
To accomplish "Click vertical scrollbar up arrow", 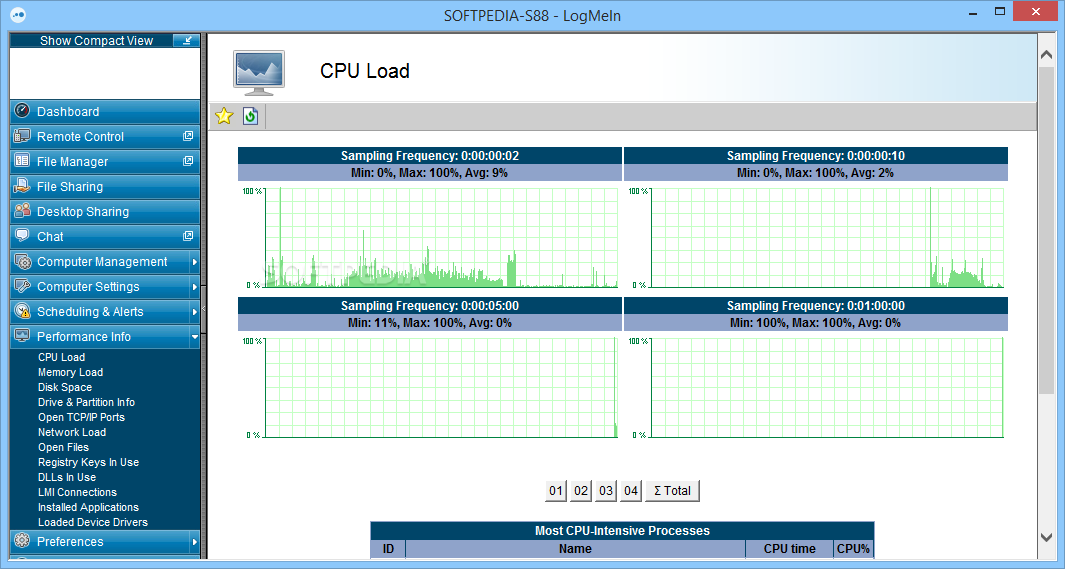I will (1047, 55).
